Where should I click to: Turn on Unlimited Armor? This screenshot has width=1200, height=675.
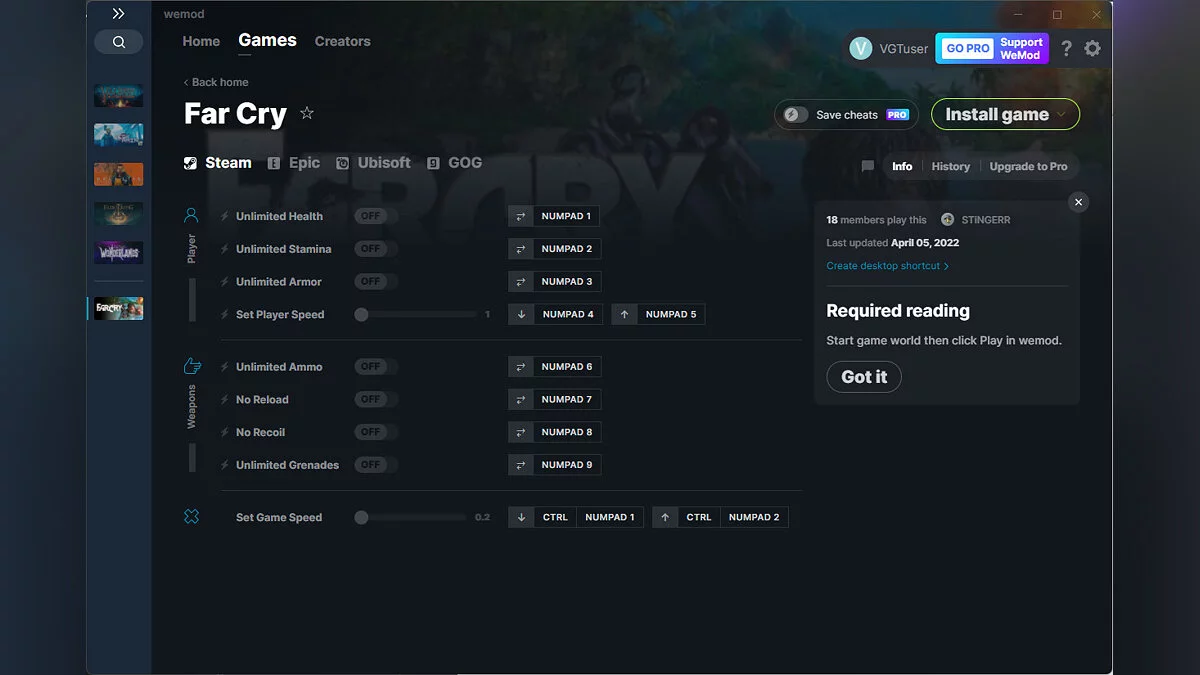click(x=376, y=282)
